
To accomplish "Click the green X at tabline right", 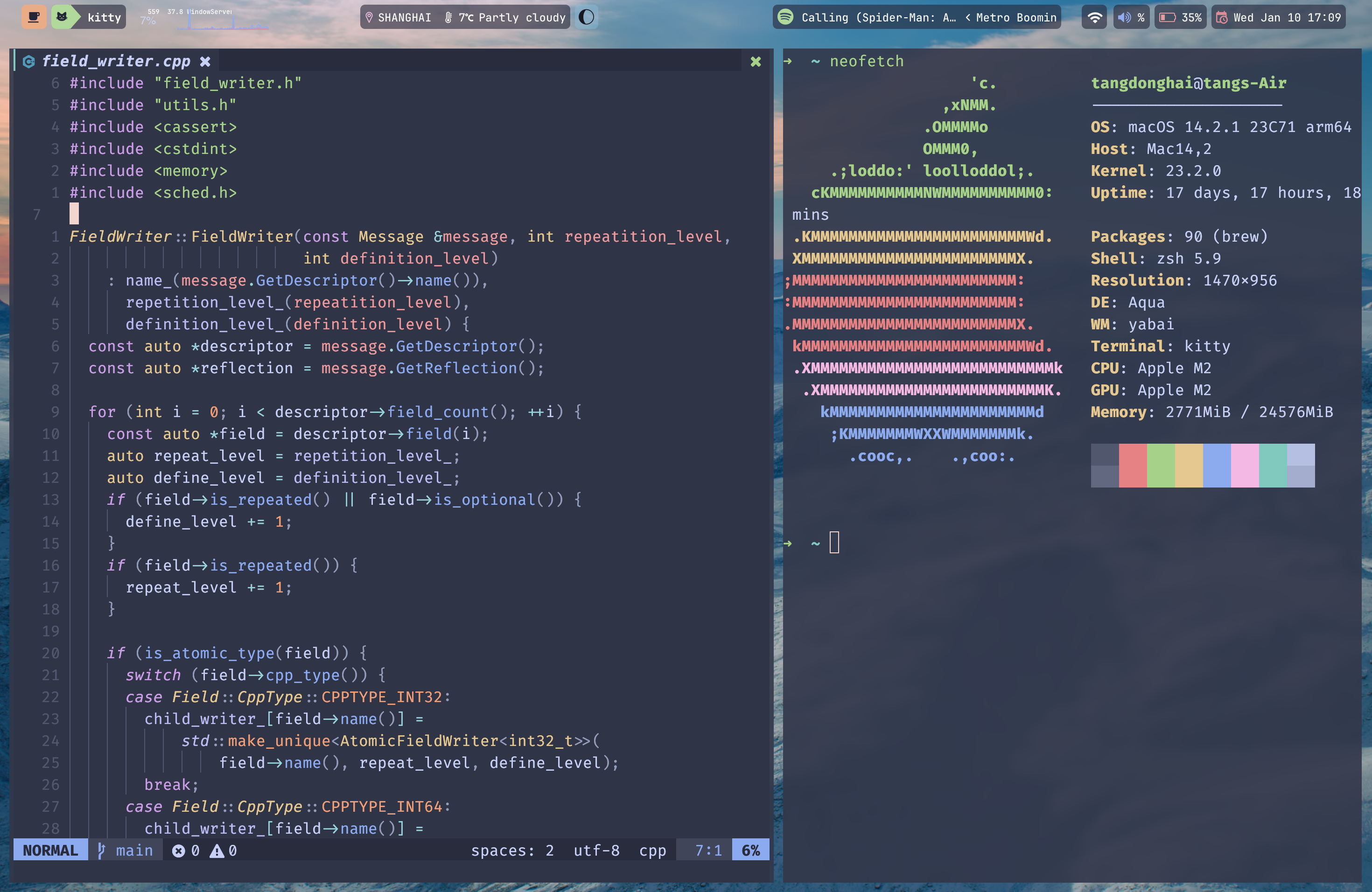I will pos(756,61).
